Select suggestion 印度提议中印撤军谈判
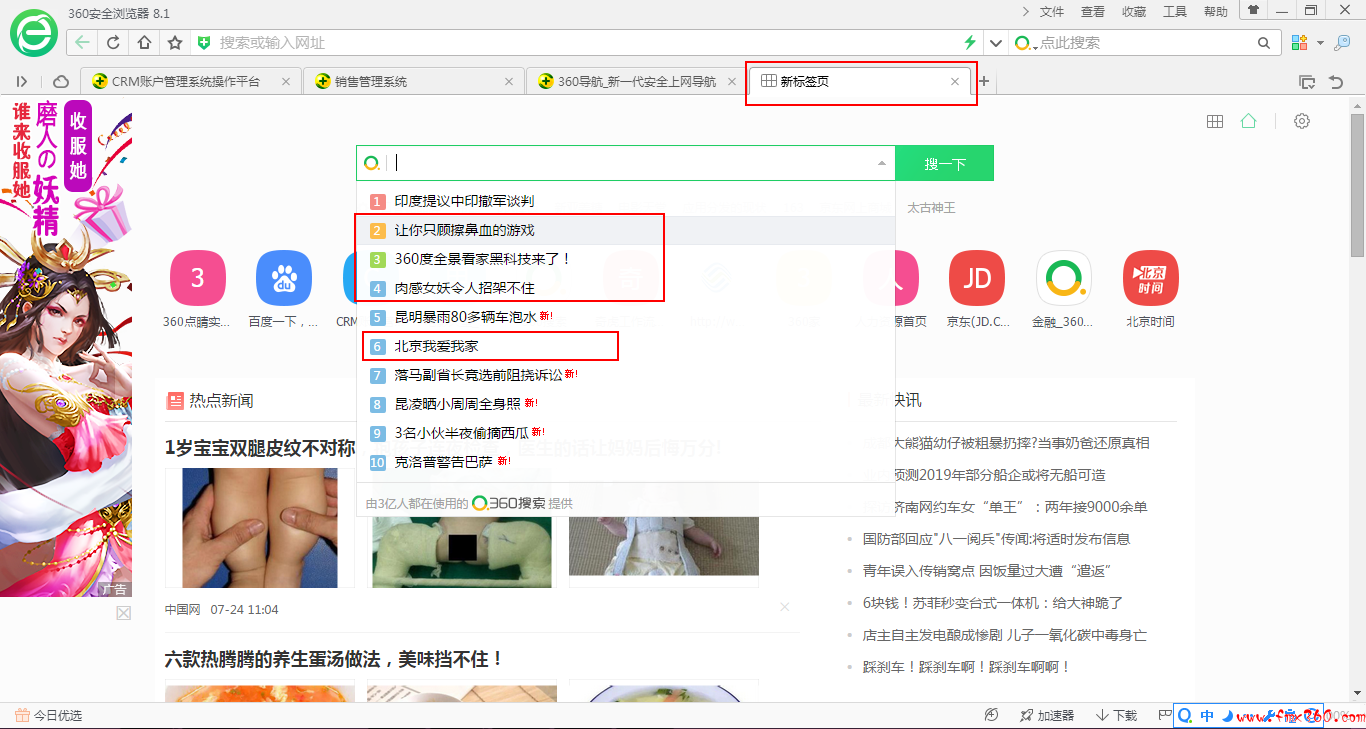 pyautogui.click(x=625, y=201)
